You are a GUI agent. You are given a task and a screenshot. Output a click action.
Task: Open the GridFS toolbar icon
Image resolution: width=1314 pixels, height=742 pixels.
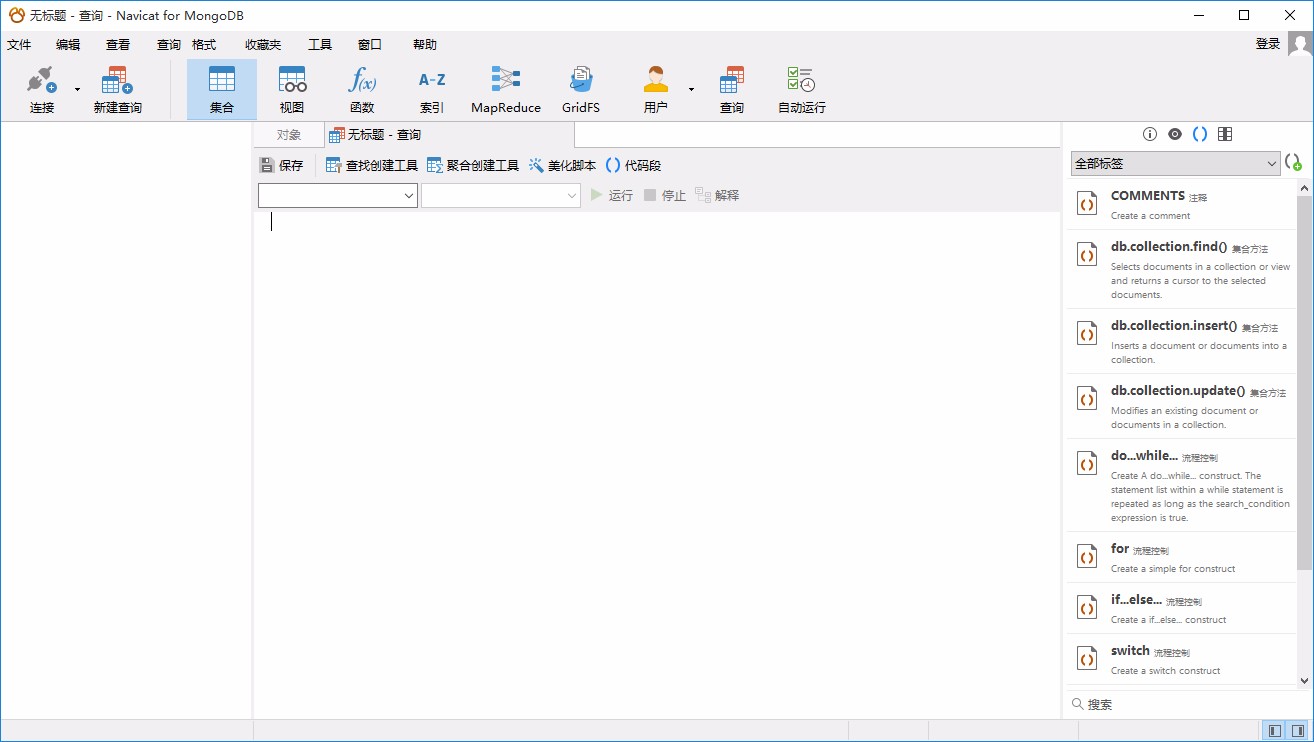(x=580, y=80)
